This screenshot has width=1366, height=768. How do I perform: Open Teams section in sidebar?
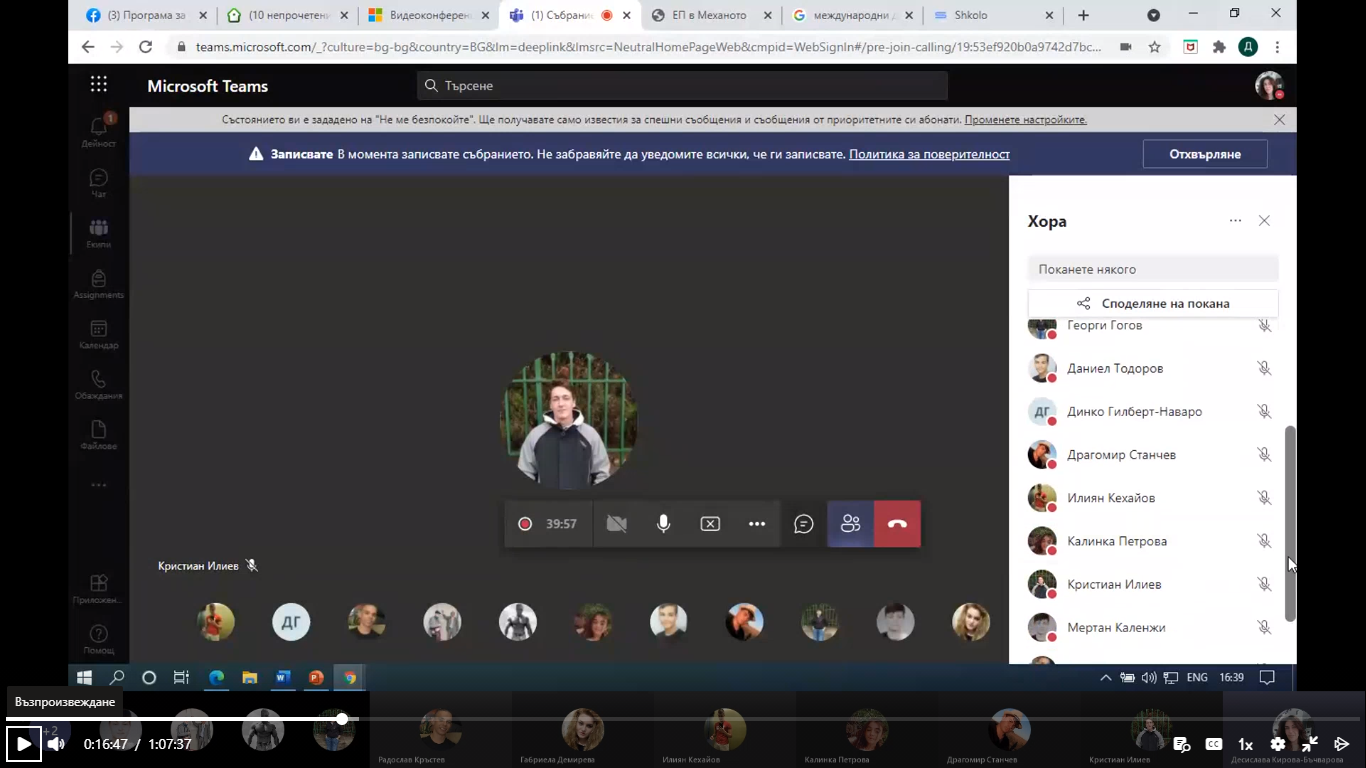pos(99,234)
